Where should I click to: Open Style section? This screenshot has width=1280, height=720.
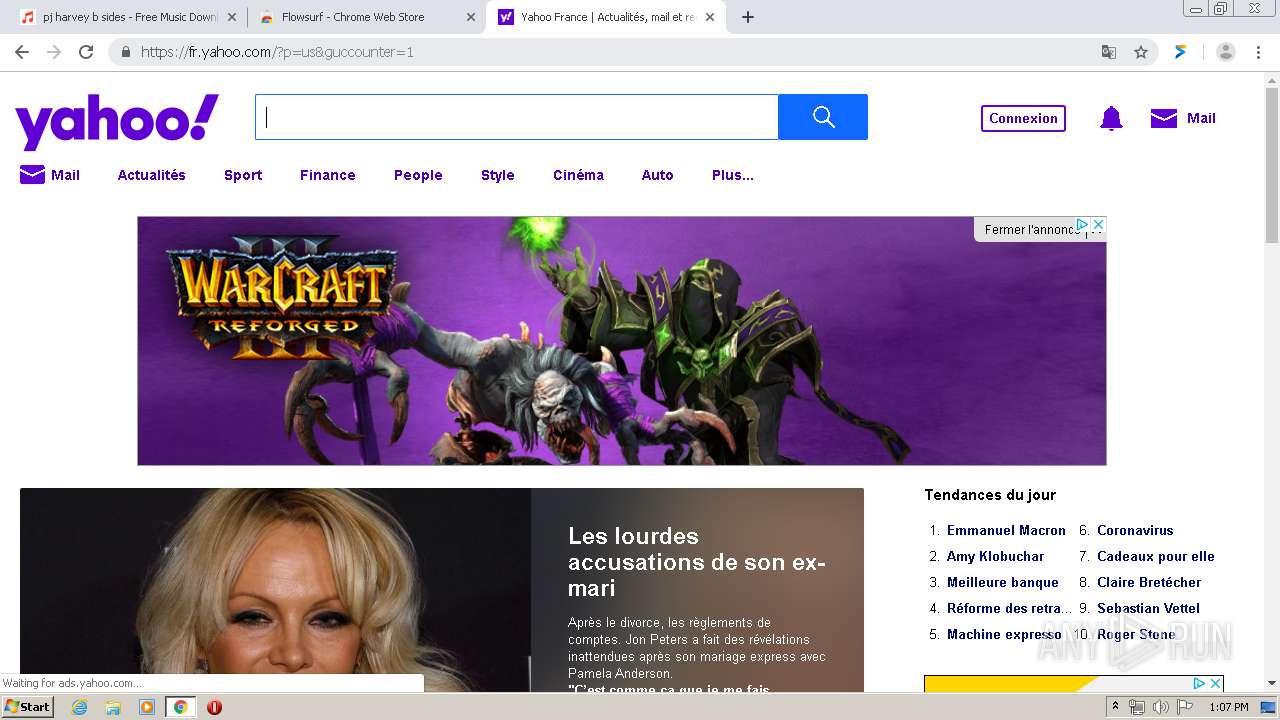point(497,175)
